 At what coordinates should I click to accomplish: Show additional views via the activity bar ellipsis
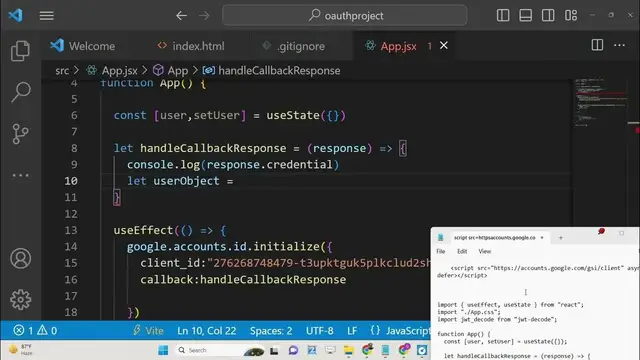[20, 176]
